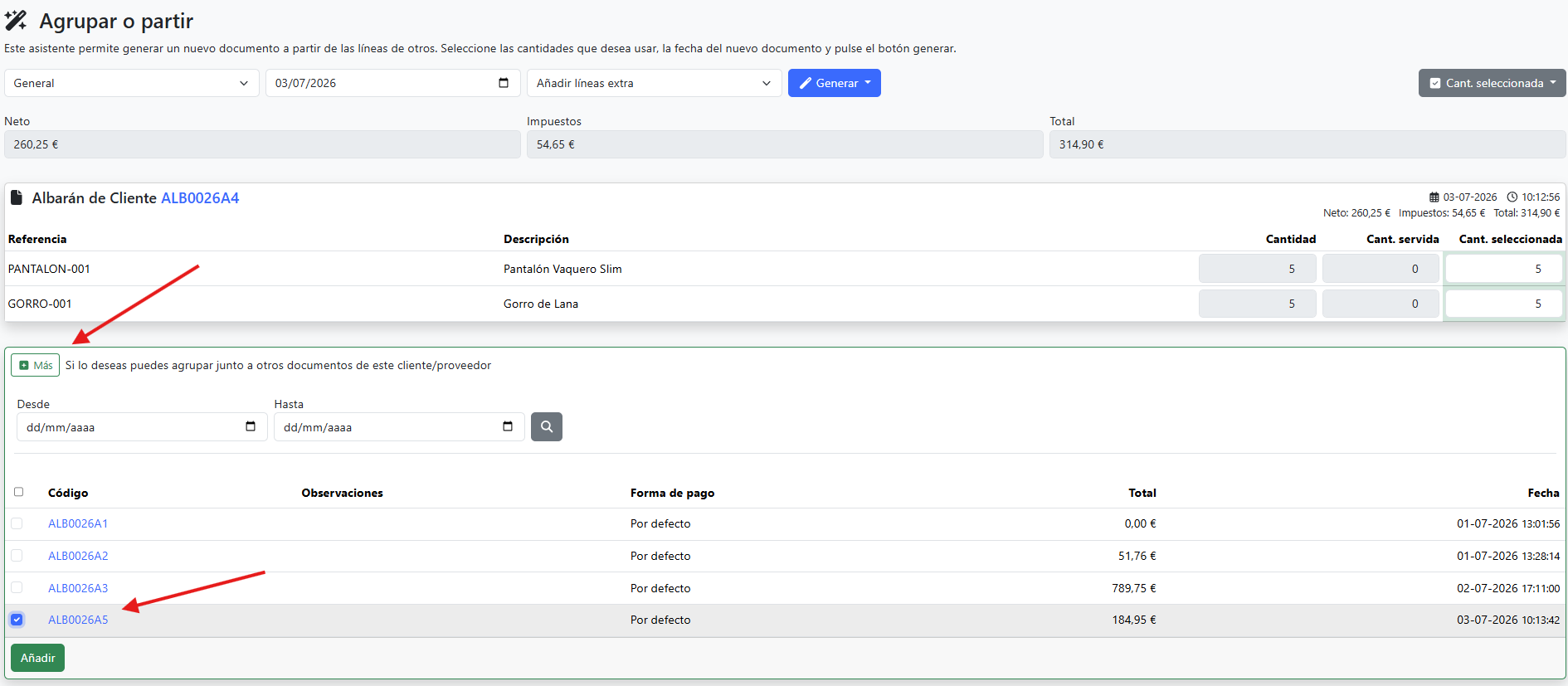This screenshot has height=686, width=1568.
Task: Open calendar icon in Hasta date field
Action: 508,426
